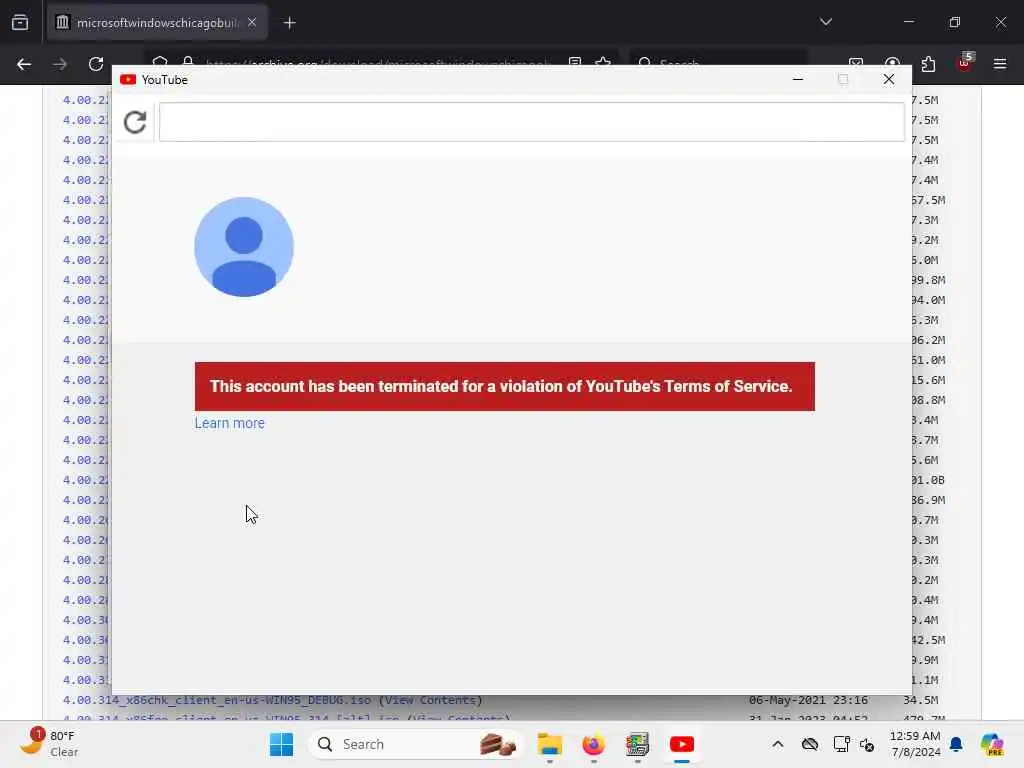Open the Learn more link under the termination notice
Viewport: 1024px width, 768px height.
(x=229, y=423)
